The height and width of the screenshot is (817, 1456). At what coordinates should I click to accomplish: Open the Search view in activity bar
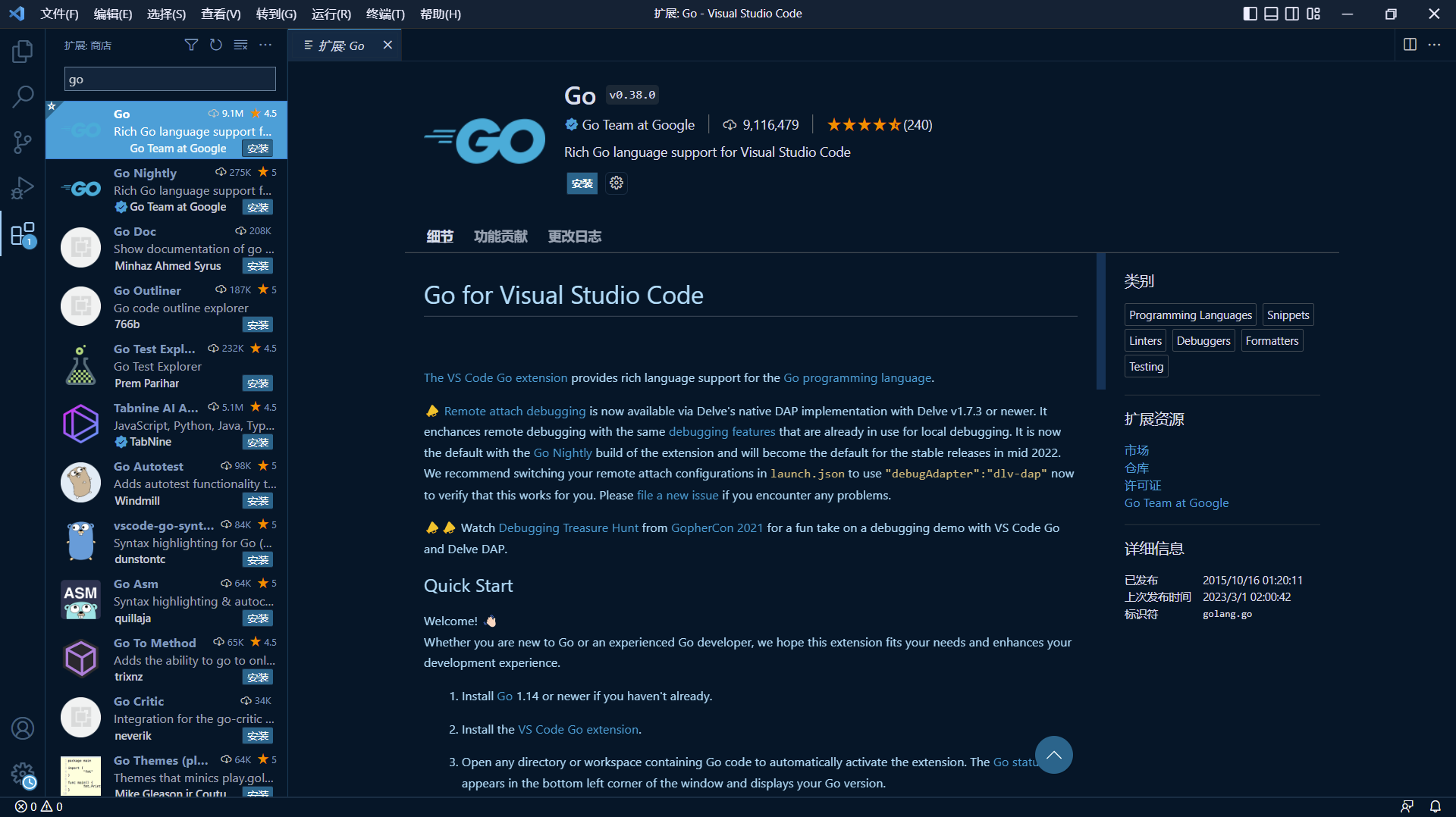pyautogui.click(x=23, y=96)
